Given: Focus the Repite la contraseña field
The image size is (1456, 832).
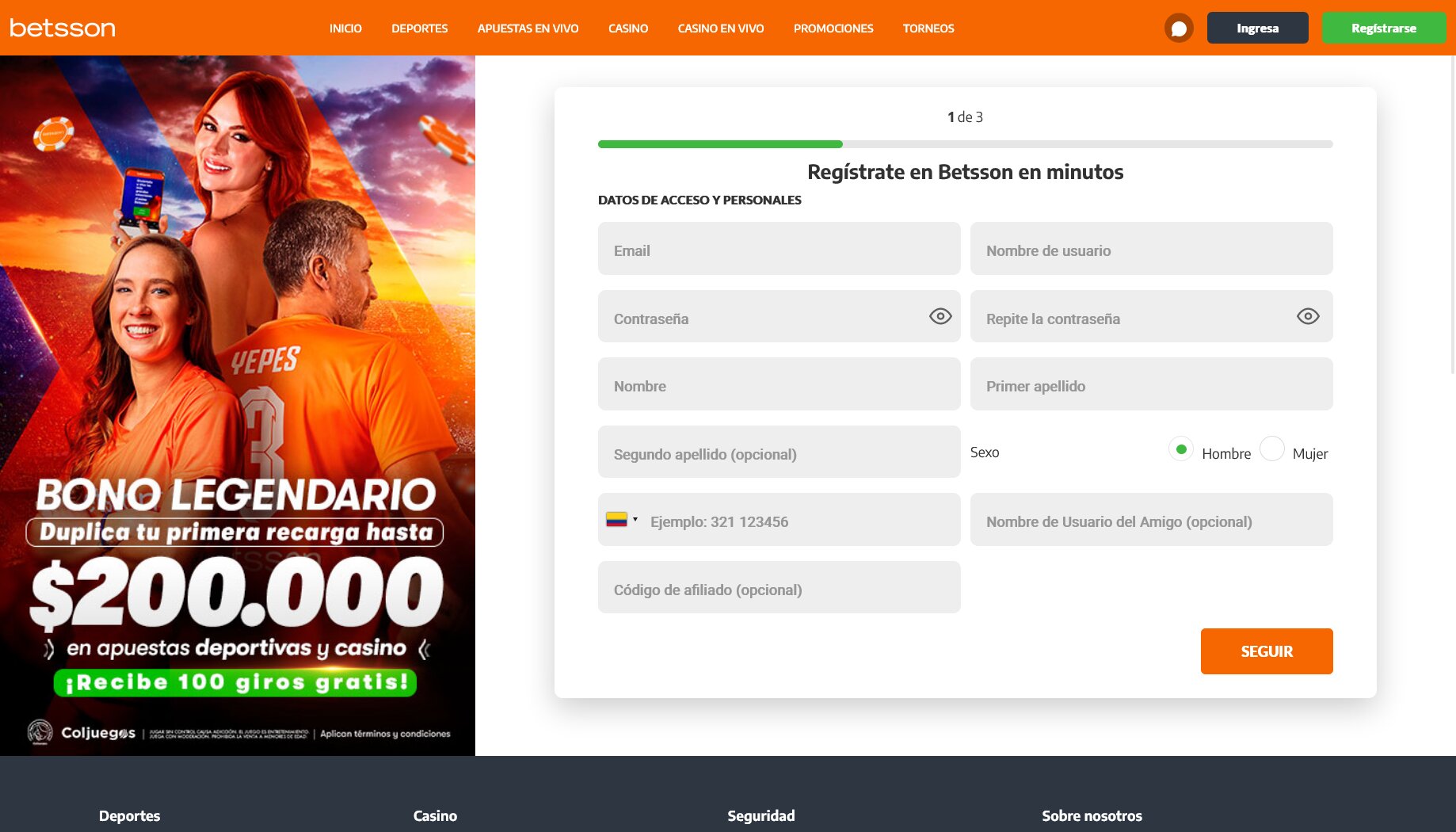Looking at the screenshot, I should pyautogui.click(x=1152, y=316).
